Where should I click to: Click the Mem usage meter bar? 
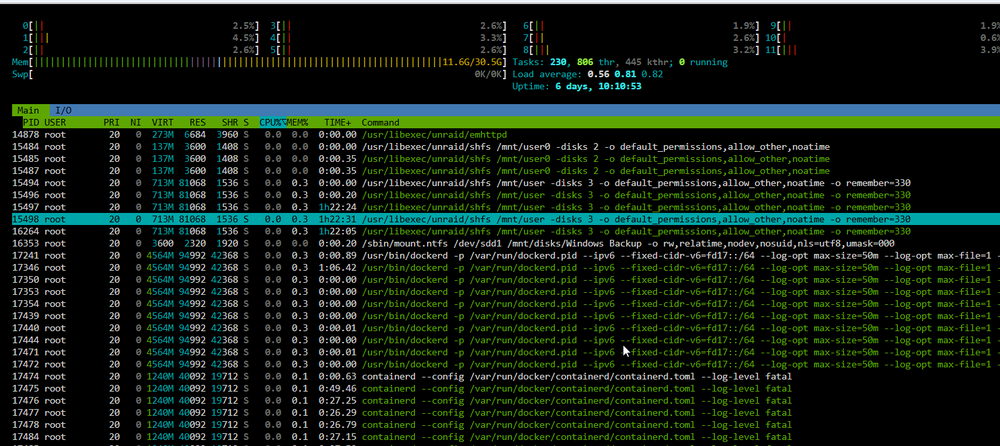pyautogui.click(x=259, y=63)
